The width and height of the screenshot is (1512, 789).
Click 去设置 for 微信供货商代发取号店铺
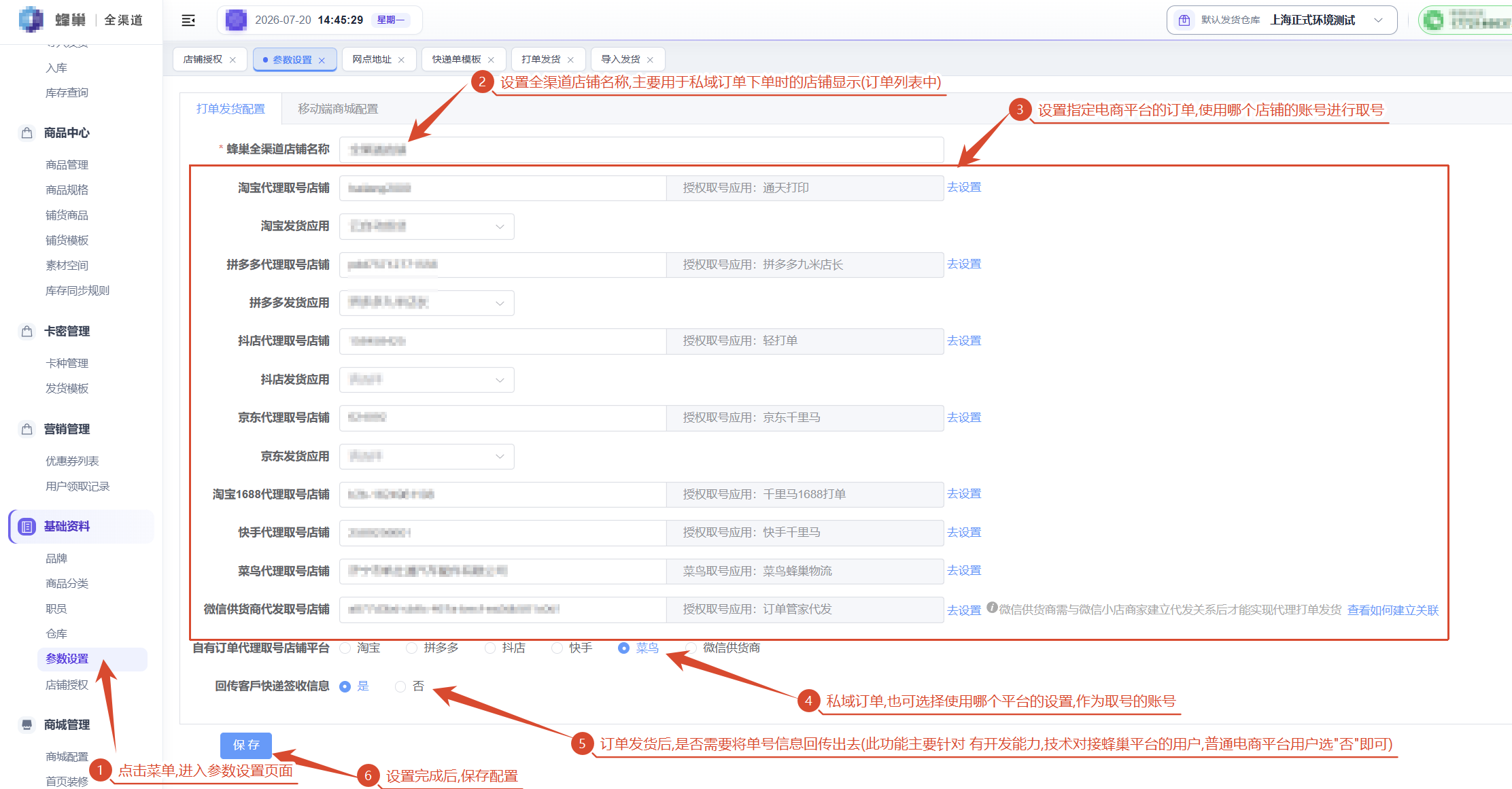[x=964, y=611]
